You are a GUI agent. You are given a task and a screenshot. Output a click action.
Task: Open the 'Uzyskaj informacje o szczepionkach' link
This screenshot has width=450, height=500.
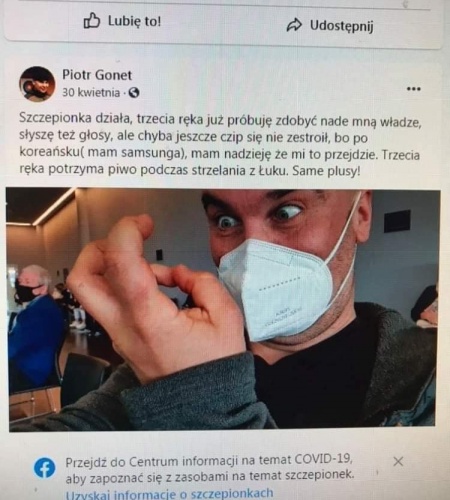pyautogui.click(x=170, y=494)
